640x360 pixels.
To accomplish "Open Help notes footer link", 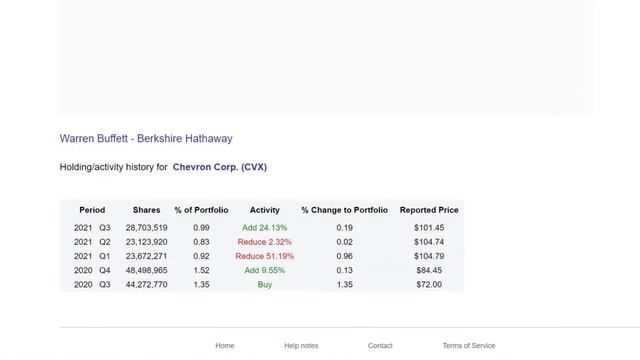I will [x=301, y=346].
